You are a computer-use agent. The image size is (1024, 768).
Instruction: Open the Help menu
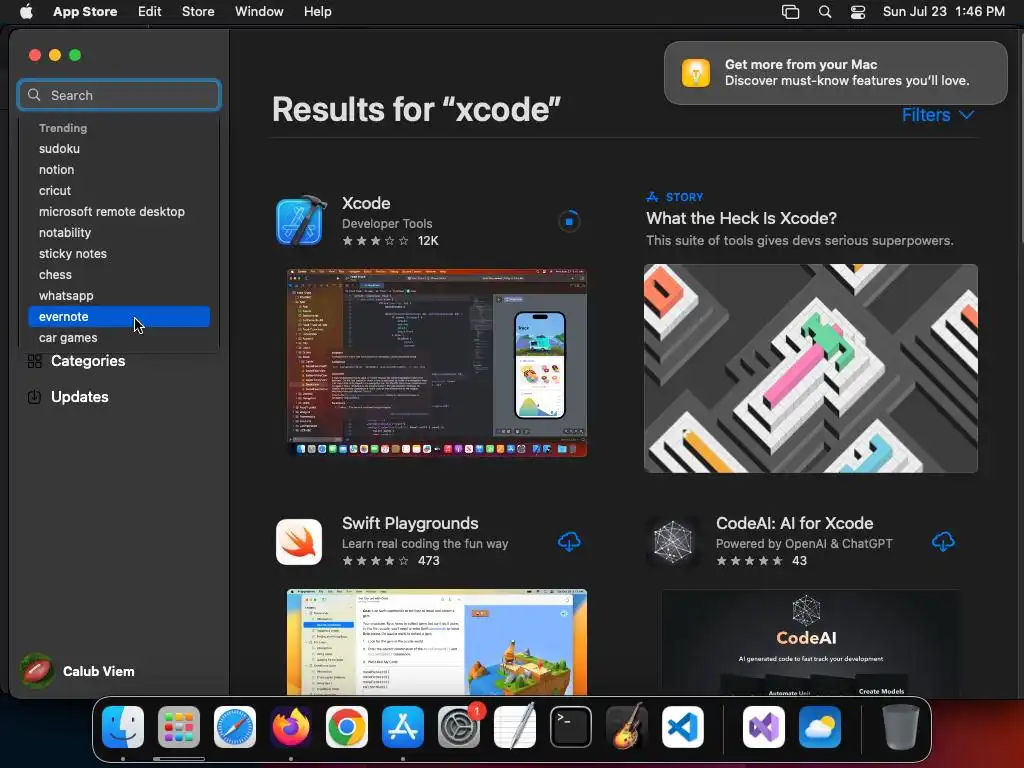(317, 11)
